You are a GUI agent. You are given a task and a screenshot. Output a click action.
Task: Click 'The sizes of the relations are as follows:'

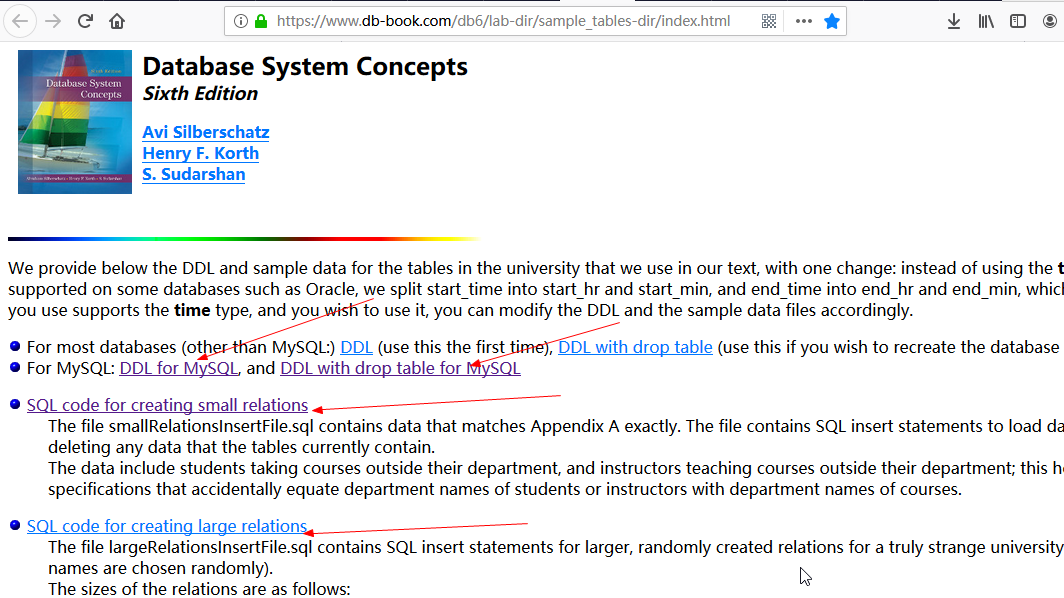coord(200,588)
